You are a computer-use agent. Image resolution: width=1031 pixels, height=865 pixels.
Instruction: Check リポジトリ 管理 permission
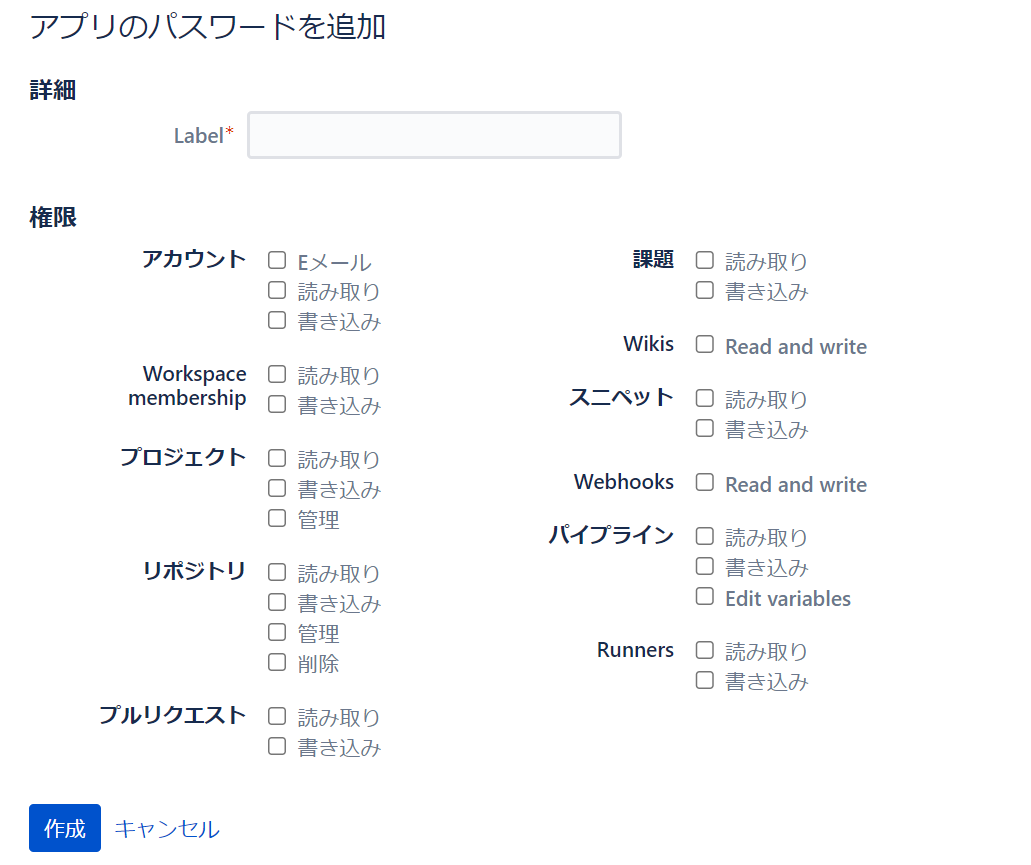[x=277, y=633]
